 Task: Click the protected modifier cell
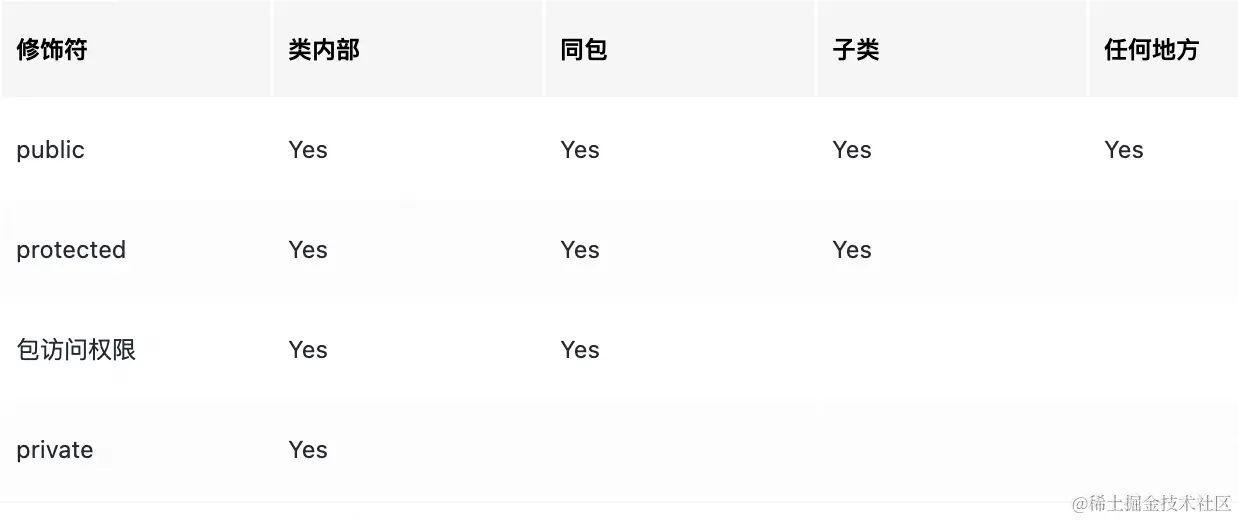71,250
